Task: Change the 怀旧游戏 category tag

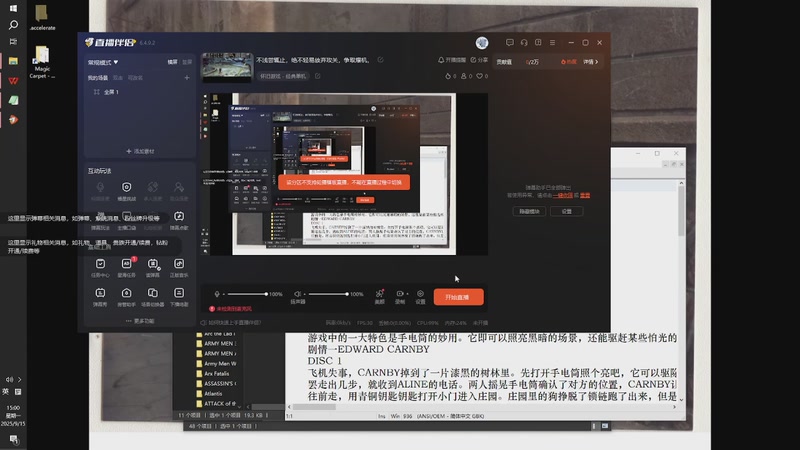Action: point(283,76)
